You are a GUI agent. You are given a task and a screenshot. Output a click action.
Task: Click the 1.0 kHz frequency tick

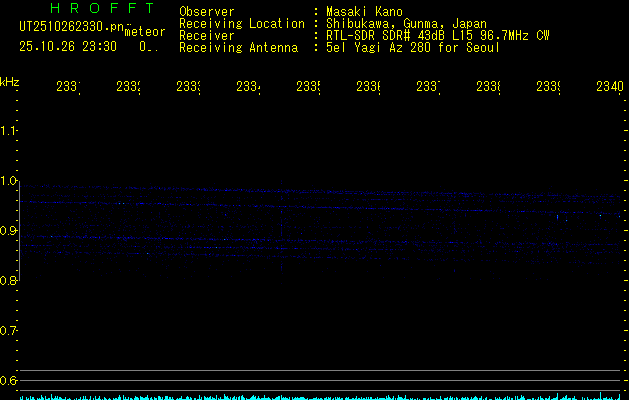pyautogui.click(x=9, y=181)
